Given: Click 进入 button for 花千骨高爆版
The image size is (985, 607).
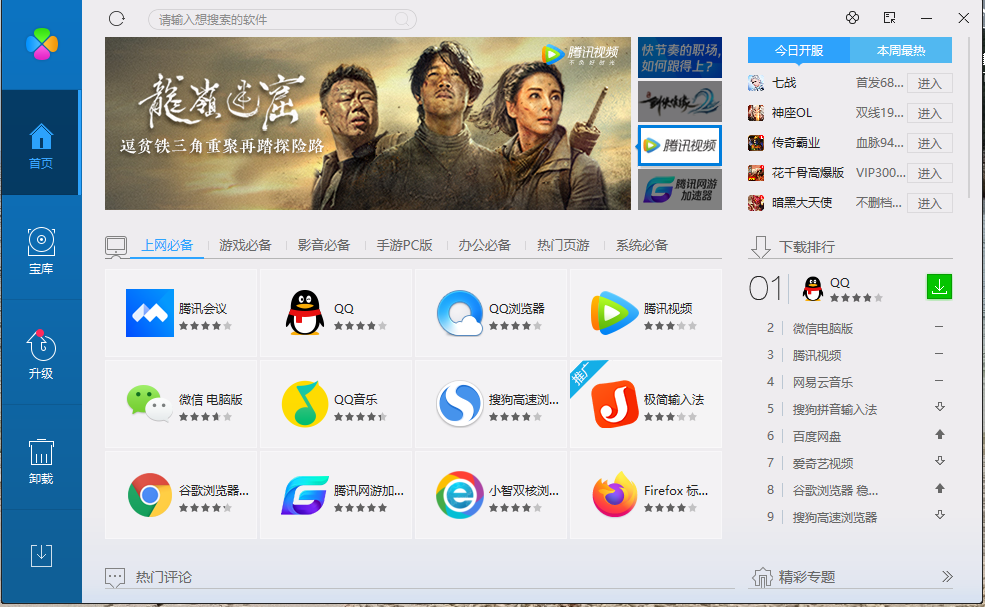Looking at the screenshot, I should 930,173.
